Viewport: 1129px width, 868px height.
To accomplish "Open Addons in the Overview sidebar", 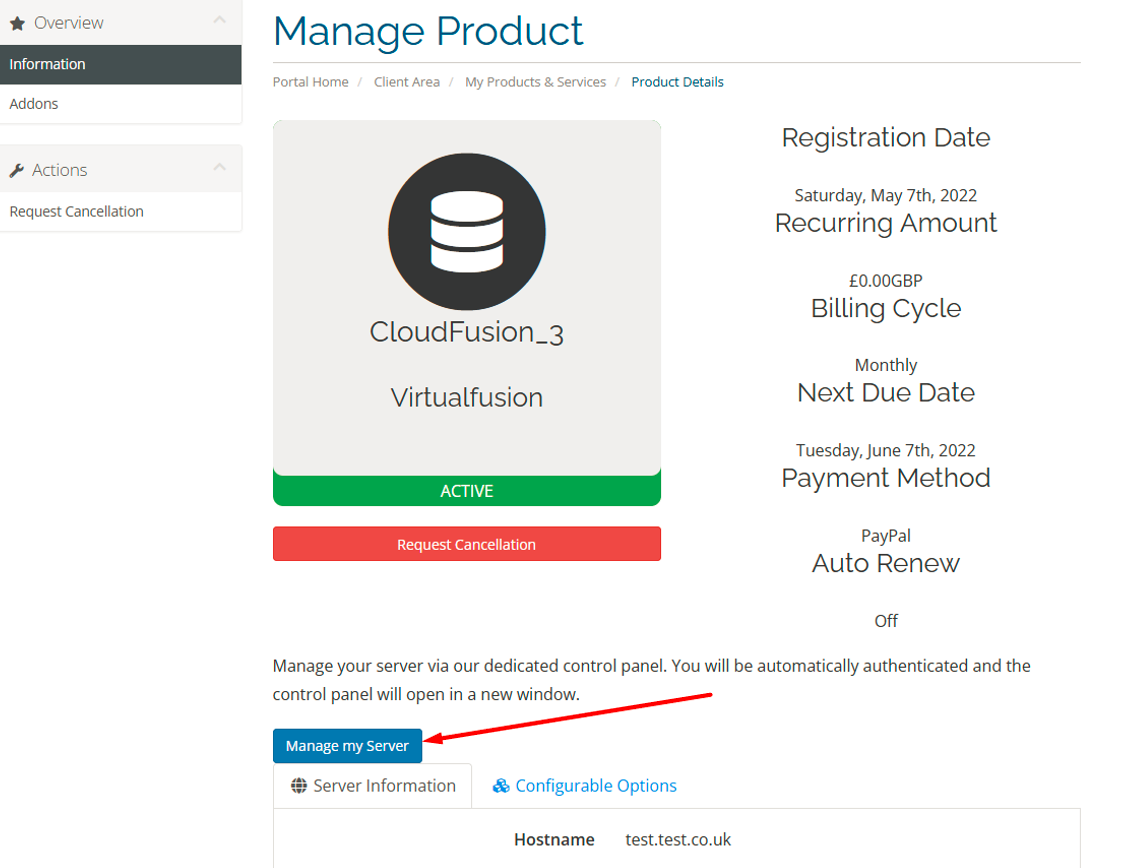I will (121, 104).
